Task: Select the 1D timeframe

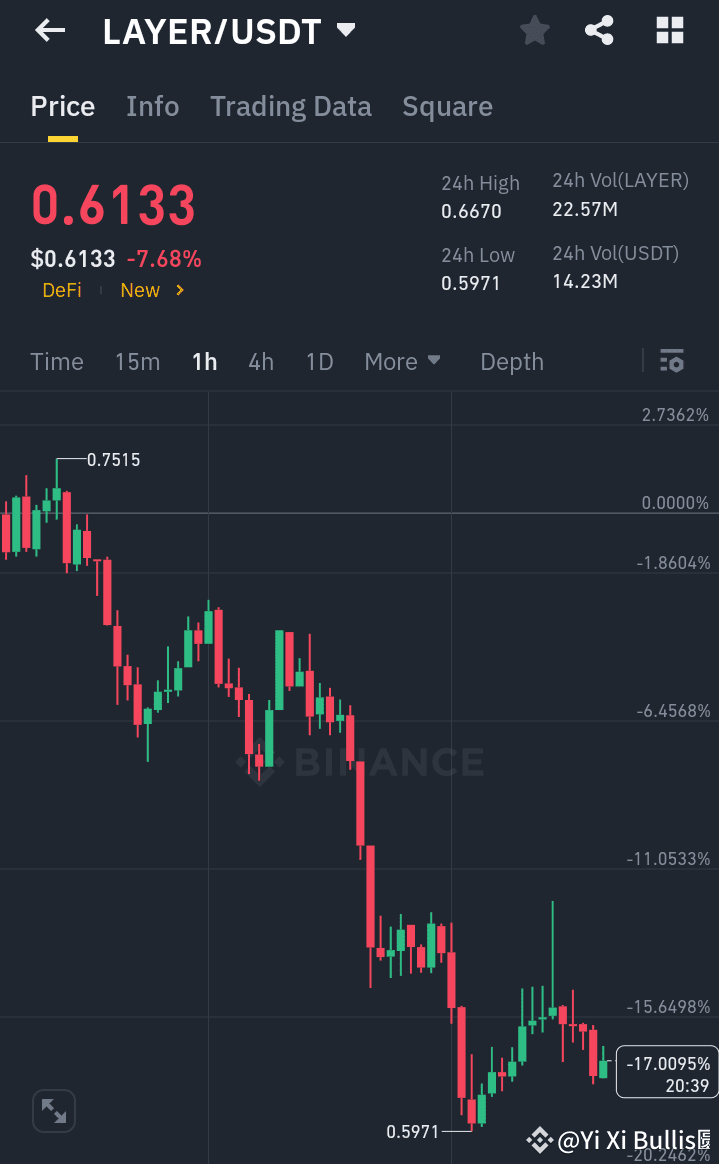Action: pyautogui.click(x=319, y=361)
